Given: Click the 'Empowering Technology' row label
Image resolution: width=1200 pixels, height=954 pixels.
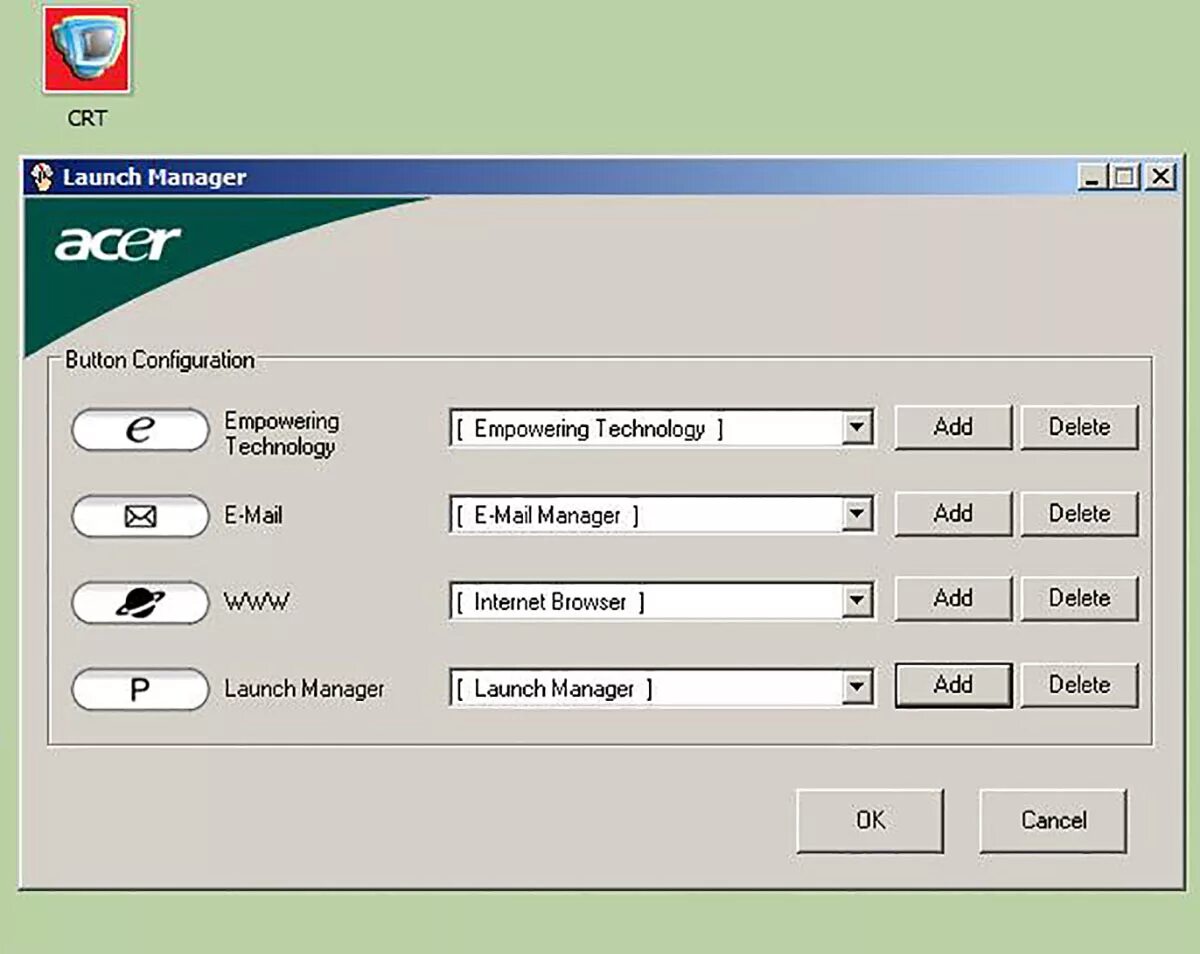Looking at the screenshot, I should pos(281,434).
